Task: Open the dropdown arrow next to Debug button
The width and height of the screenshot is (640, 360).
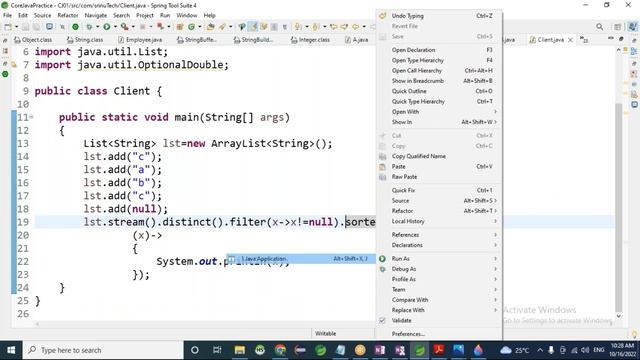Action: (97, 27)
